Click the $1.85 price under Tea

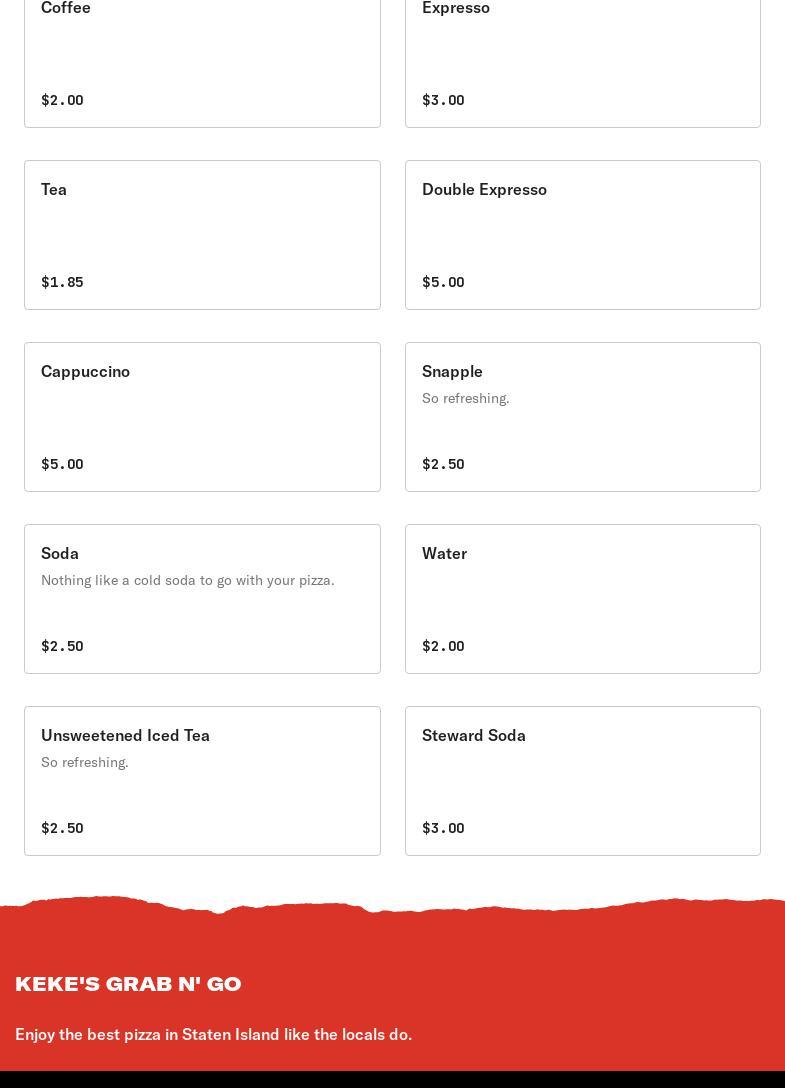62,282
